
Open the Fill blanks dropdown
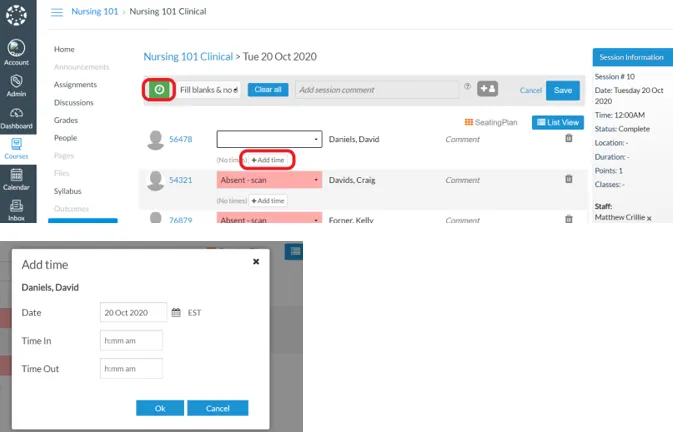209,90
